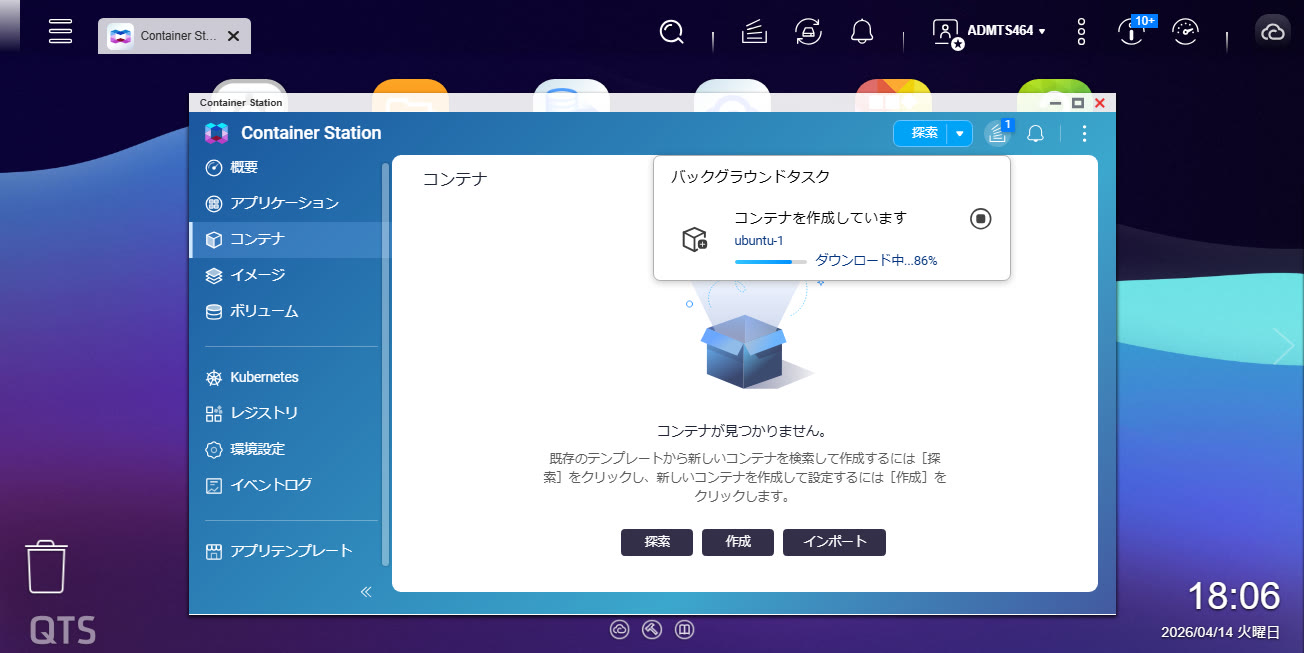The width and height of the screenshot is (1304, 653).
Task: Open Container Station notifications bell
Action: [x=1036, y=133]
